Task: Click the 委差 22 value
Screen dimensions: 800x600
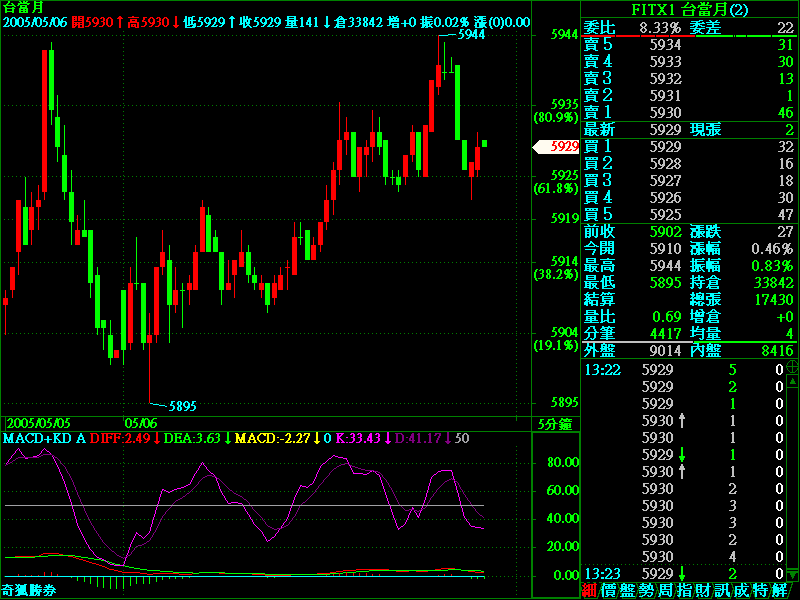Action: (x=786, y=28)
